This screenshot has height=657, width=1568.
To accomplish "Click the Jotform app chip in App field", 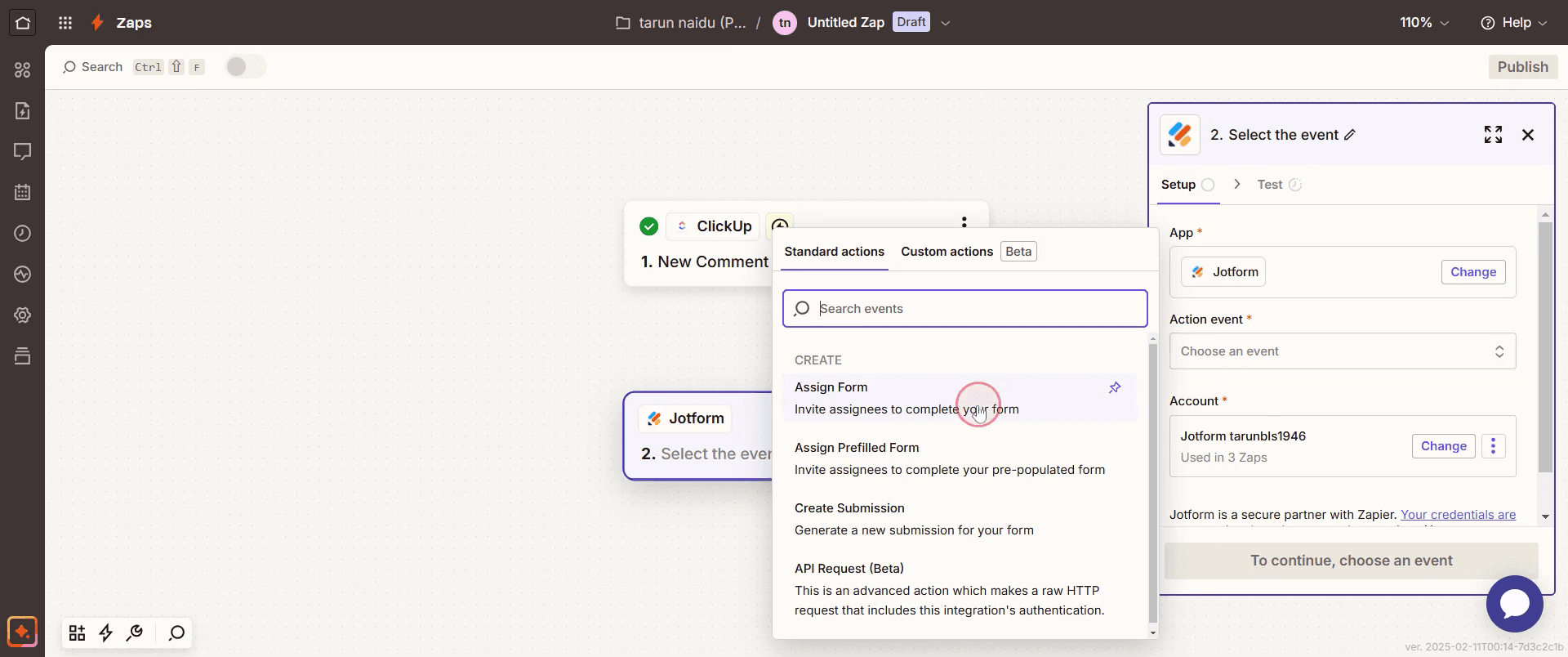I will (1223, 272).
